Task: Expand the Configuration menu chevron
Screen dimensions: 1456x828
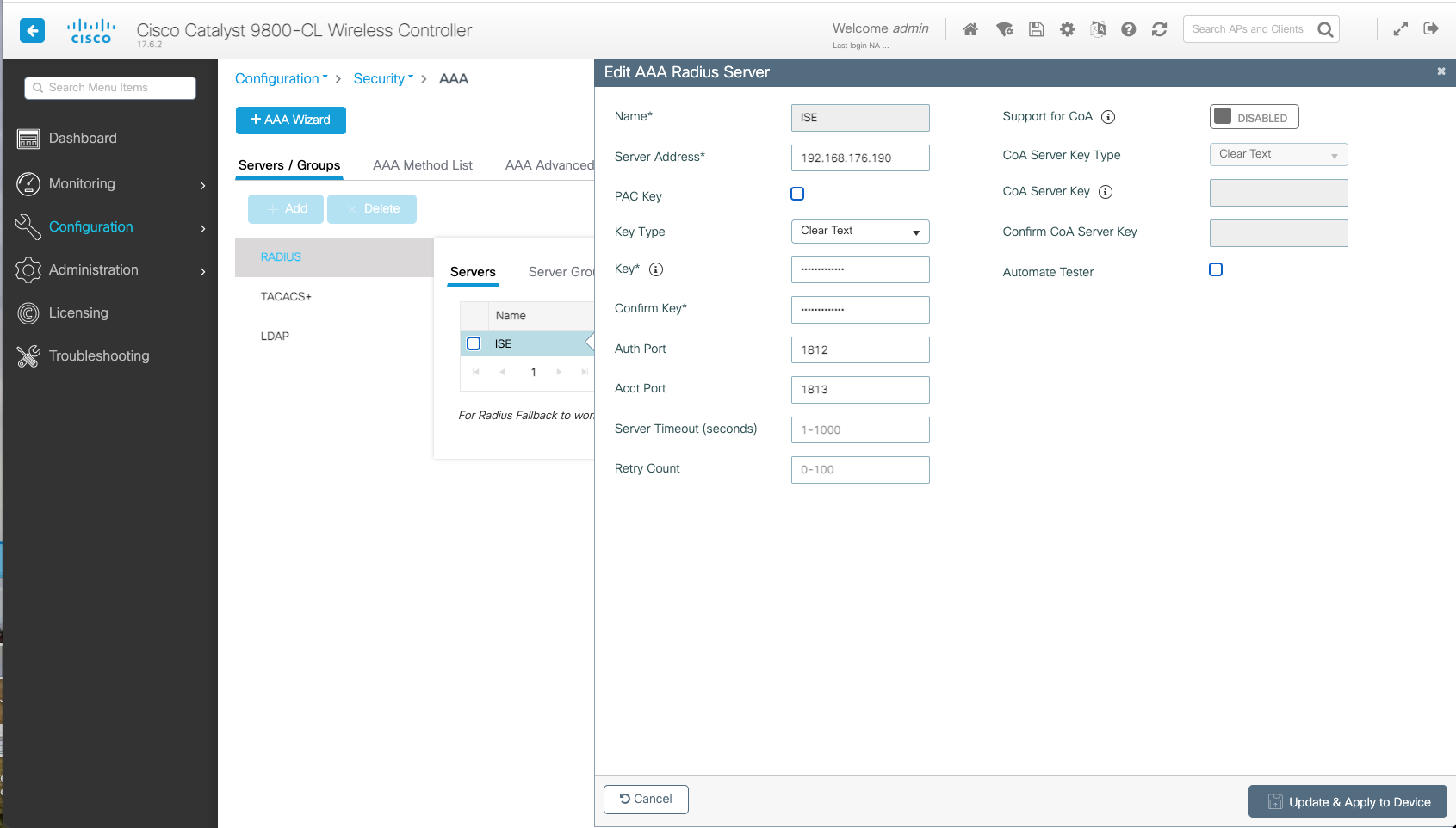Action: click(203, 228)
